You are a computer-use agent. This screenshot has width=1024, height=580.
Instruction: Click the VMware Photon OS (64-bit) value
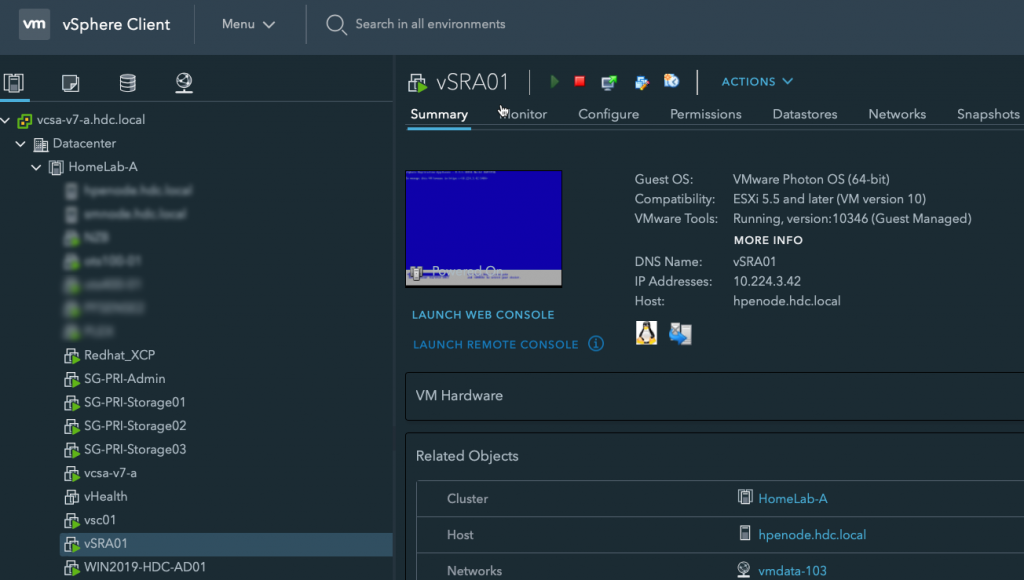[x=810, y=180]
